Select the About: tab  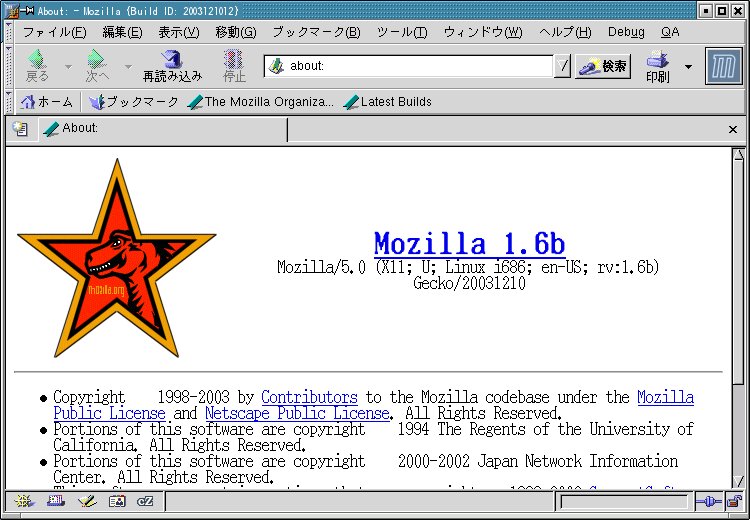[163, 129]
